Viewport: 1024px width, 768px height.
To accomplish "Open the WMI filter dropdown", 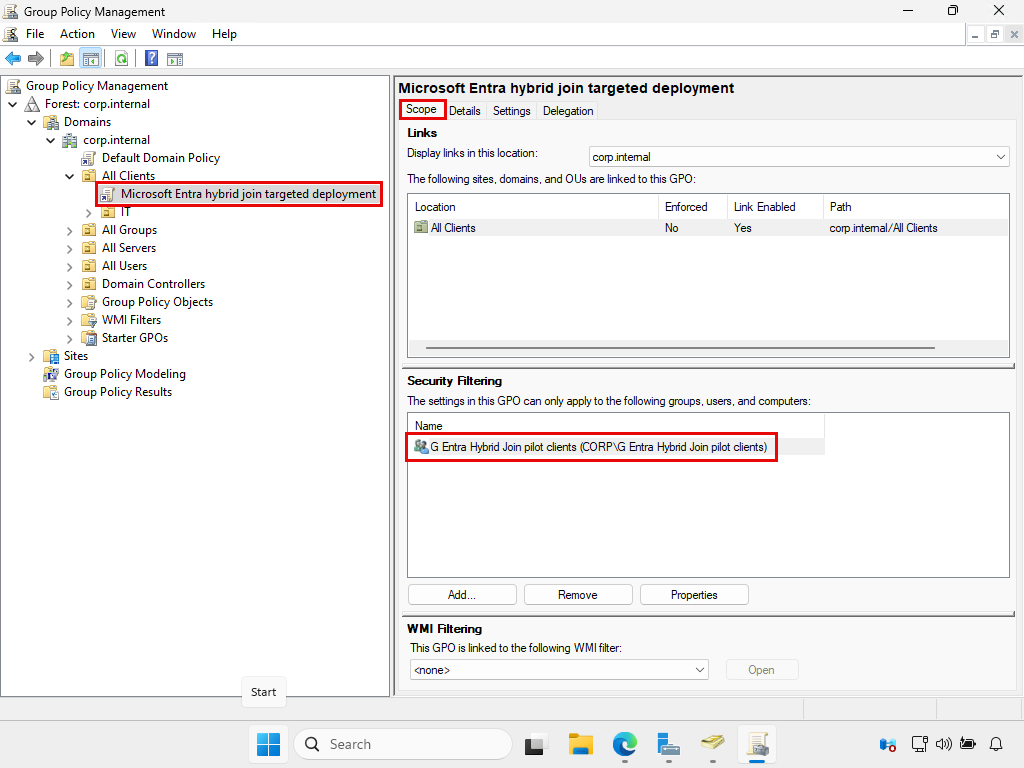I will tap(559, 669).
